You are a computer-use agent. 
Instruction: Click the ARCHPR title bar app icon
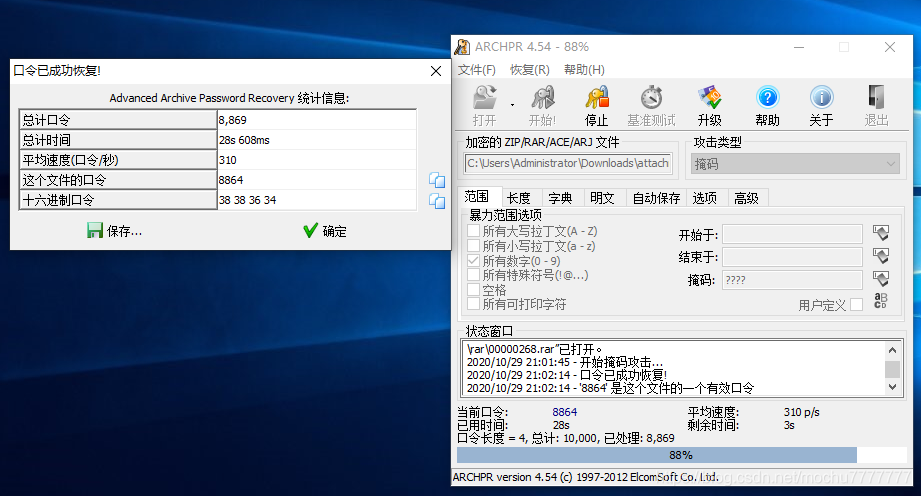[x=463, y=47]
